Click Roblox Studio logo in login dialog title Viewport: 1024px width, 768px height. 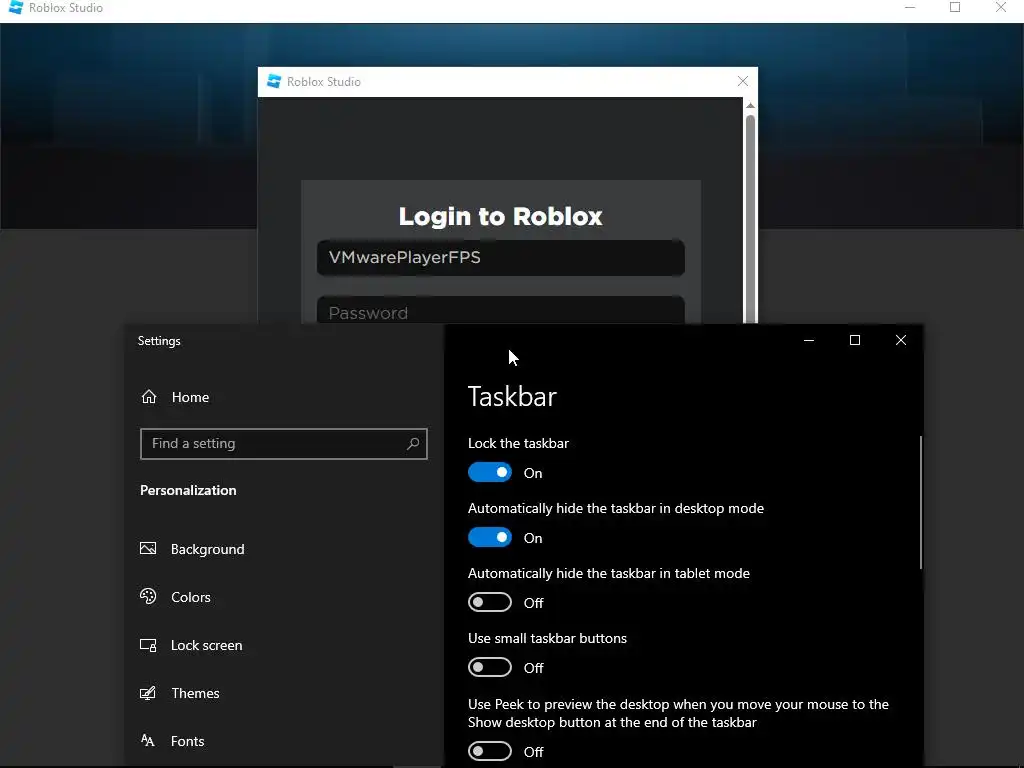pyautogui.click(x=274, y=82)
